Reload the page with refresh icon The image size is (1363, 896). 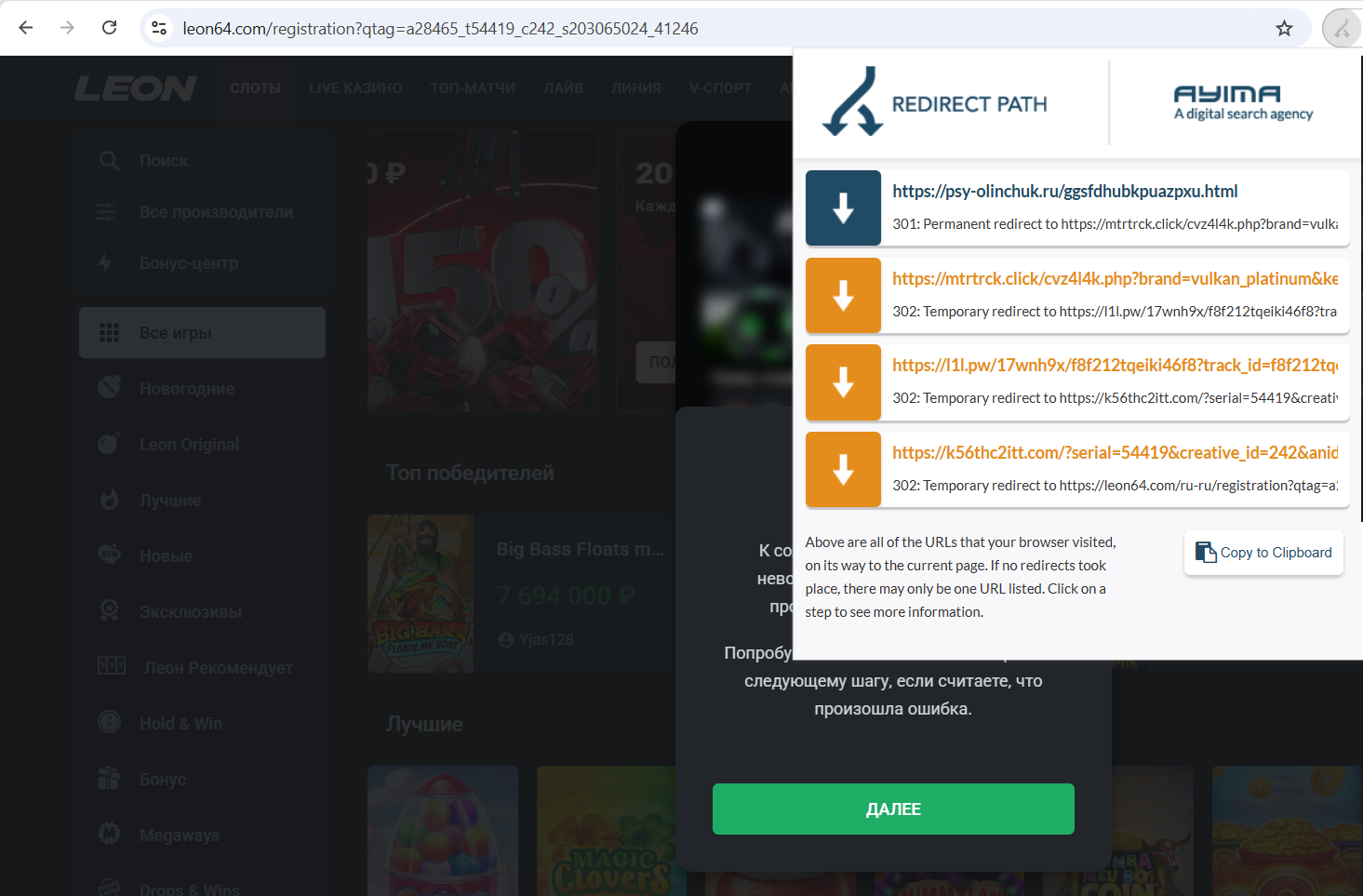click(x=109, y=28)
